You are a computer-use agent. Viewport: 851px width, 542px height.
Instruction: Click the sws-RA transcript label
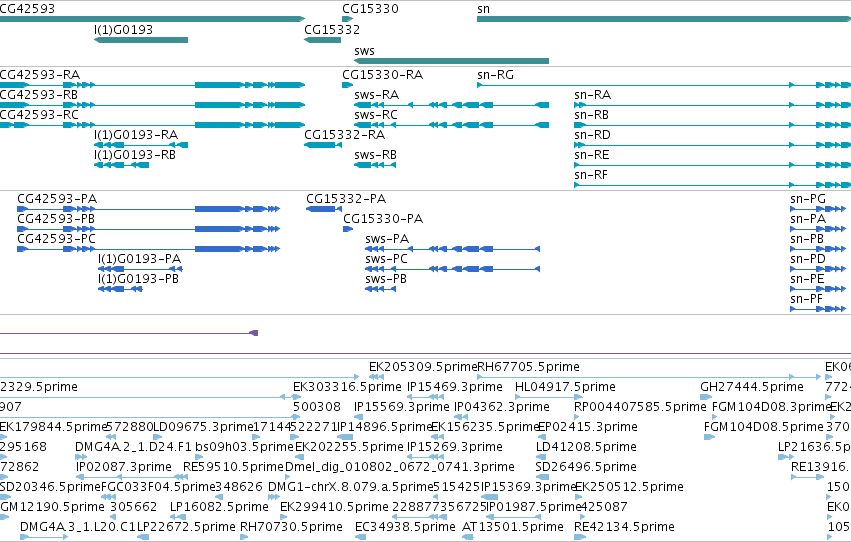click(376, 95)
